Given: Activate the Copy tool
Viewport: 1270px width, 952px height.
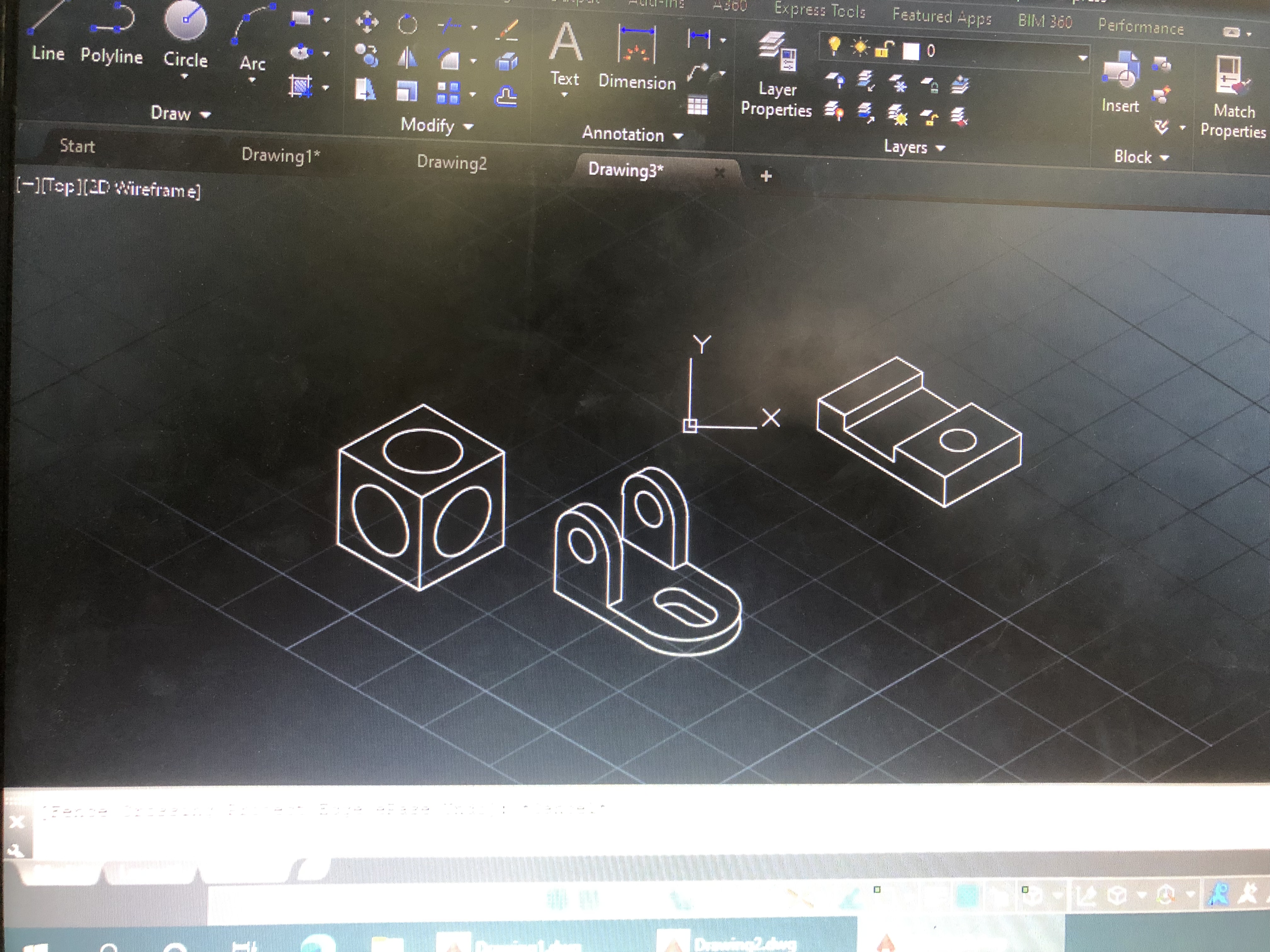Looking at the screenshot, I should tap(366, 56).
